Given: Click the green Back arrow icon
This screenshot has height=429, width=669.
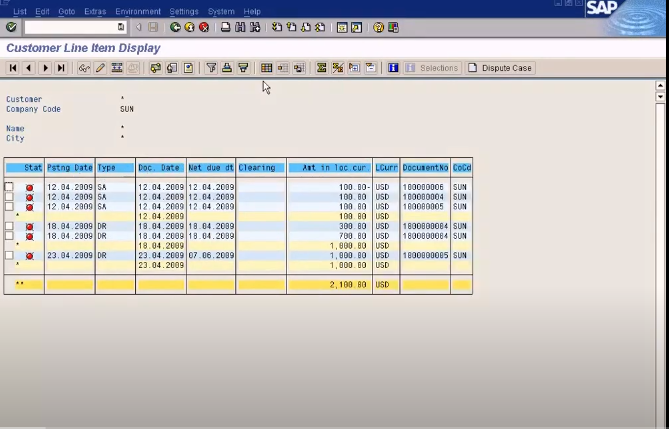Looking at the screenshot, I should tap(175, 27).
